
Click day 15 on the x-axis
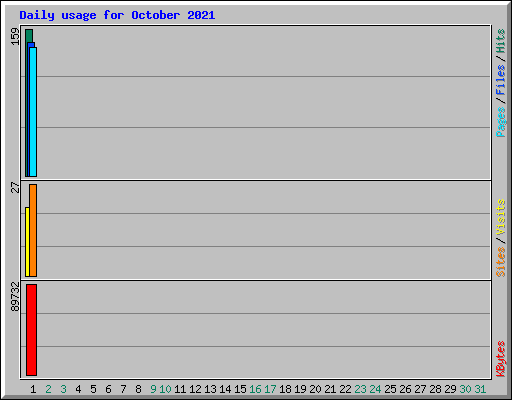pyautogui.click(x=240, y=389)
